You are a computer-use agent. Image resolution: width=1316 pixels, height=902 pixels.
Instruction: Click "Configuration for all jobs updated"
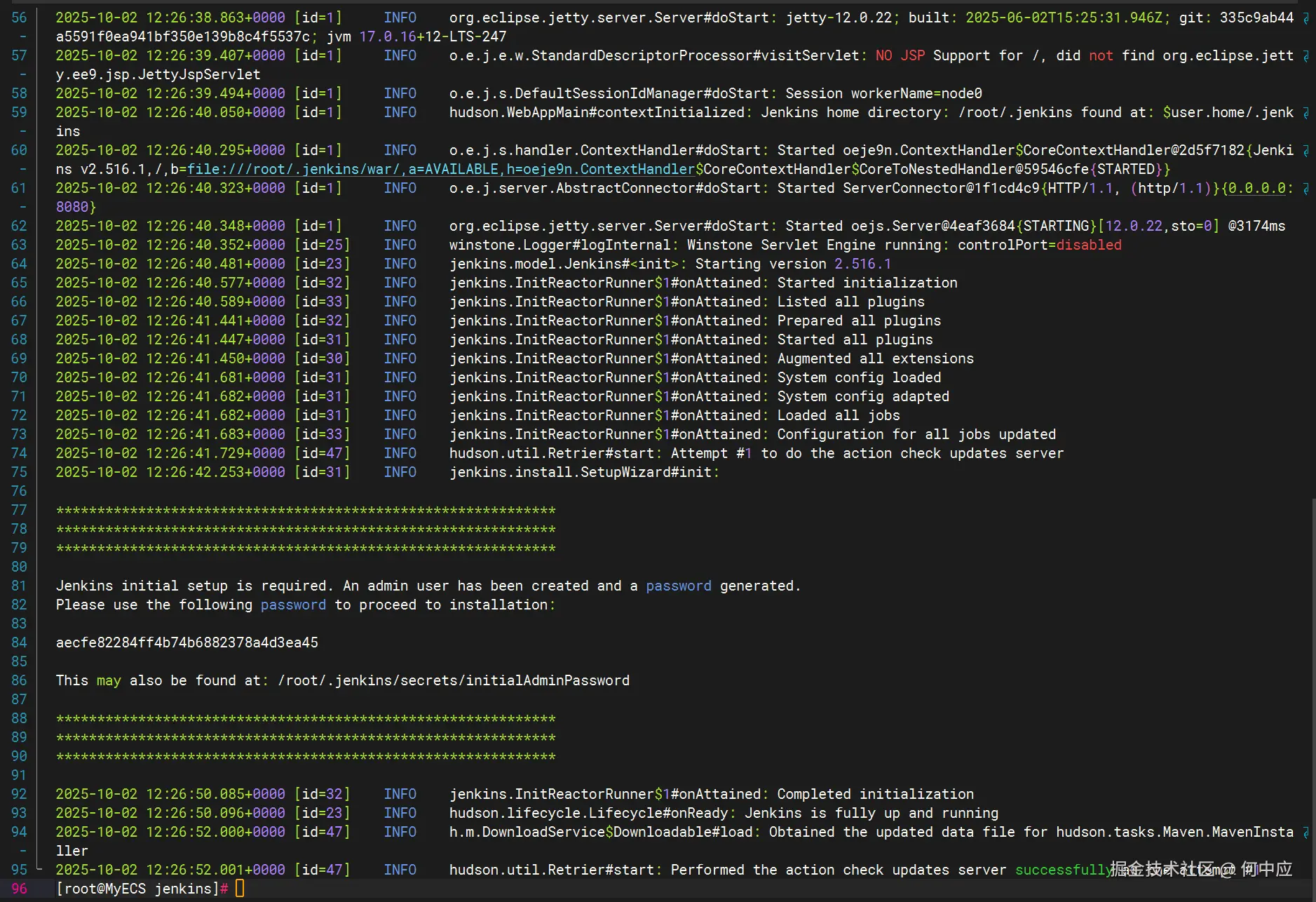point(917,434)
